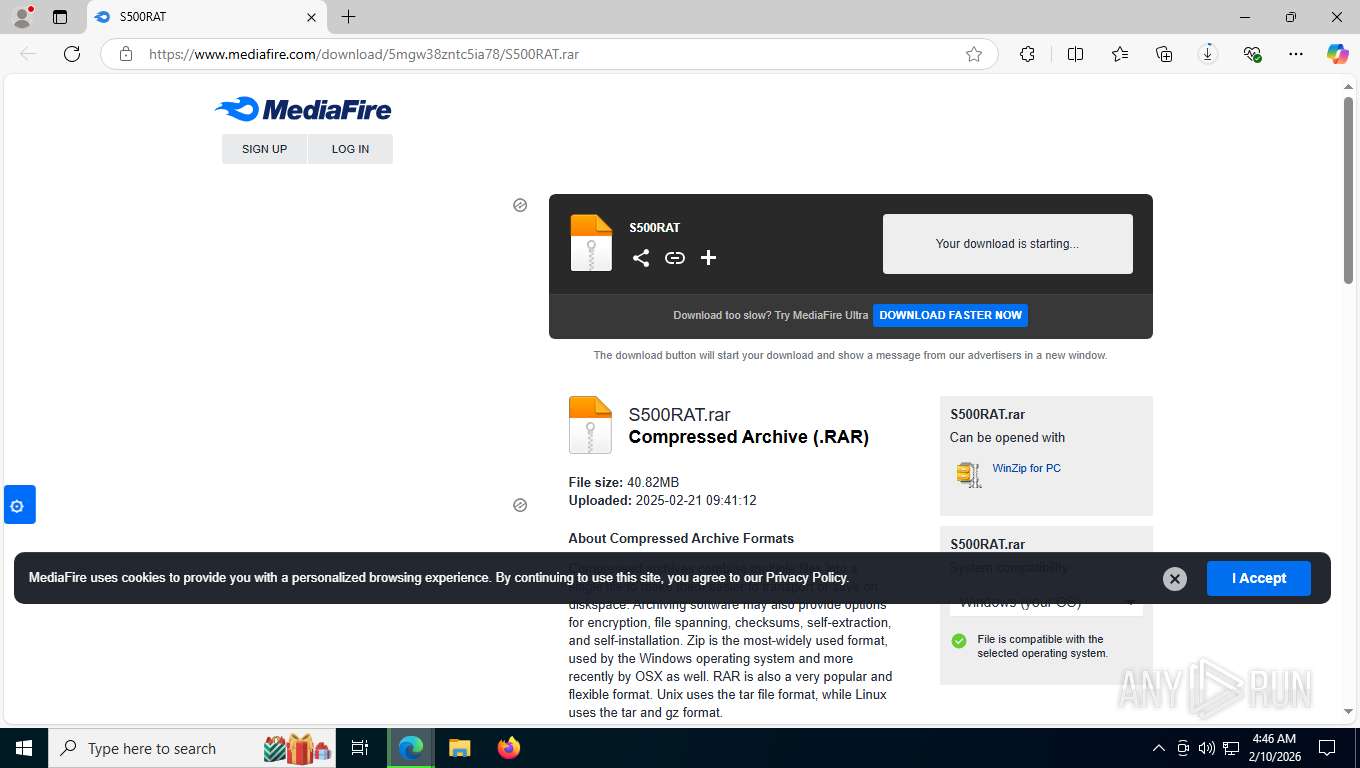Screen dimensions: 1360x768
Task: Open a new browser tab
Action: [348, 17]
